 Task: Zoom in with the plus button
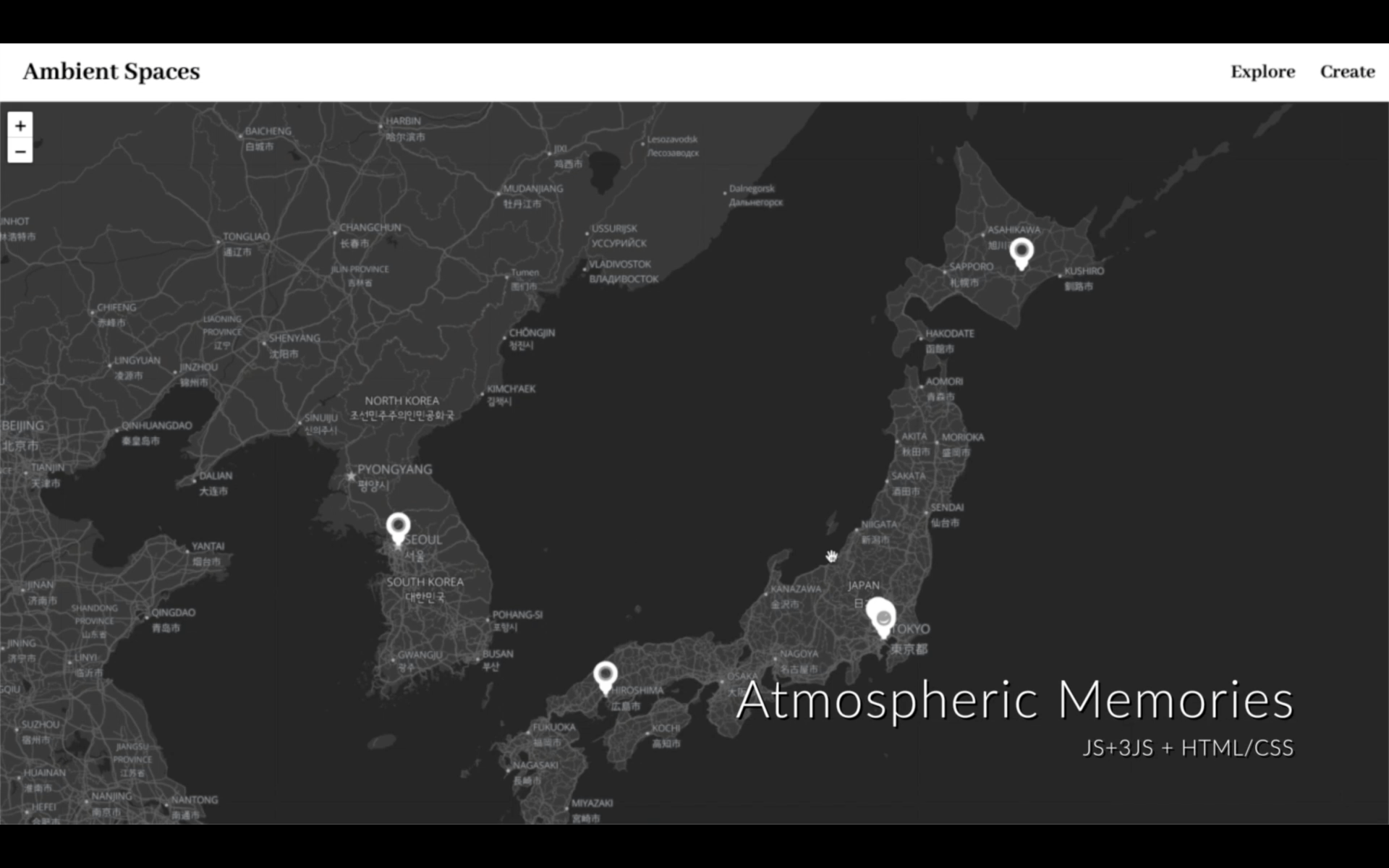20,126
